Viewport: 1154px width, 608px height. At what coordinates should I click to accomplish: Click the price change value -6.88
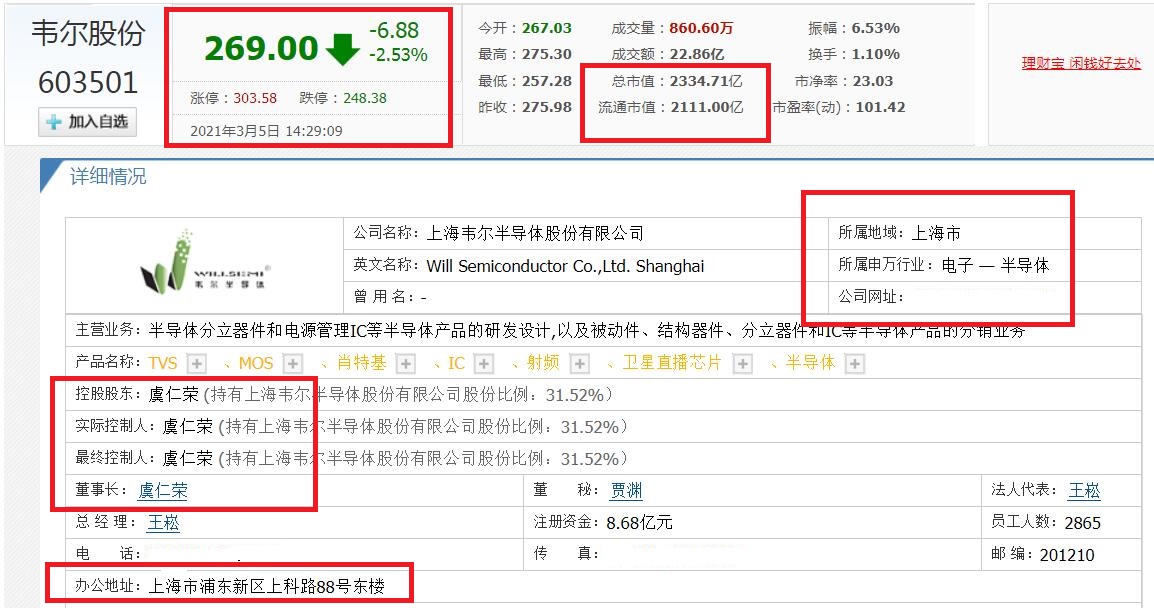[394, 31]
